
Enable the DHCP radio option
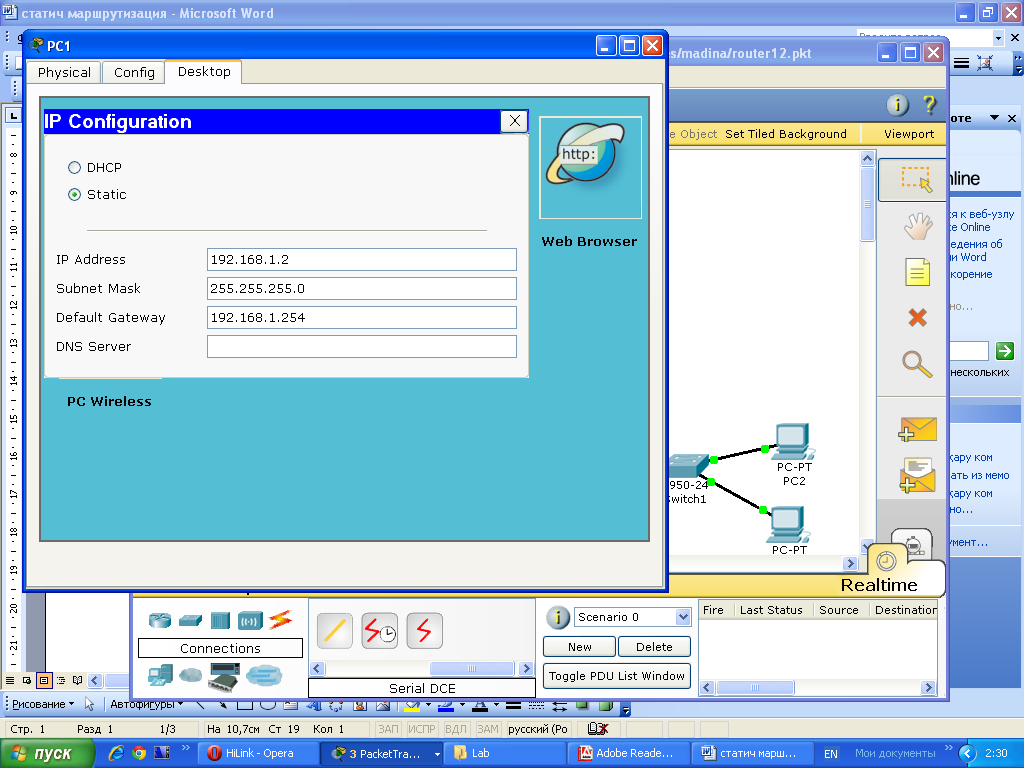pyautogui.click(x=74, y=168)
